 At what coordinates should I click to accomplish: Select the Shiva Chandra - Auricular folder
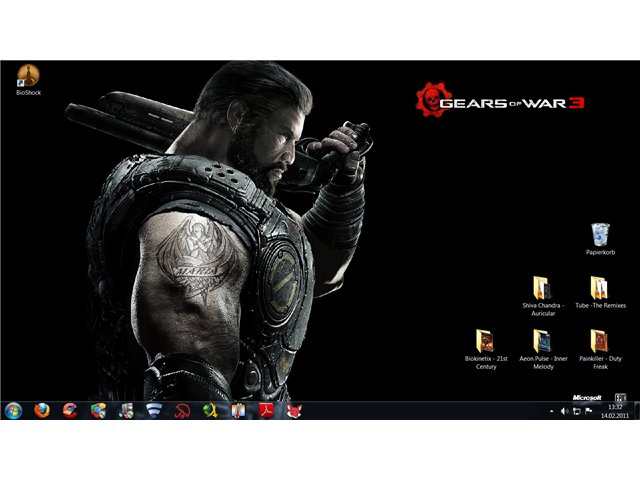(543, 296)
